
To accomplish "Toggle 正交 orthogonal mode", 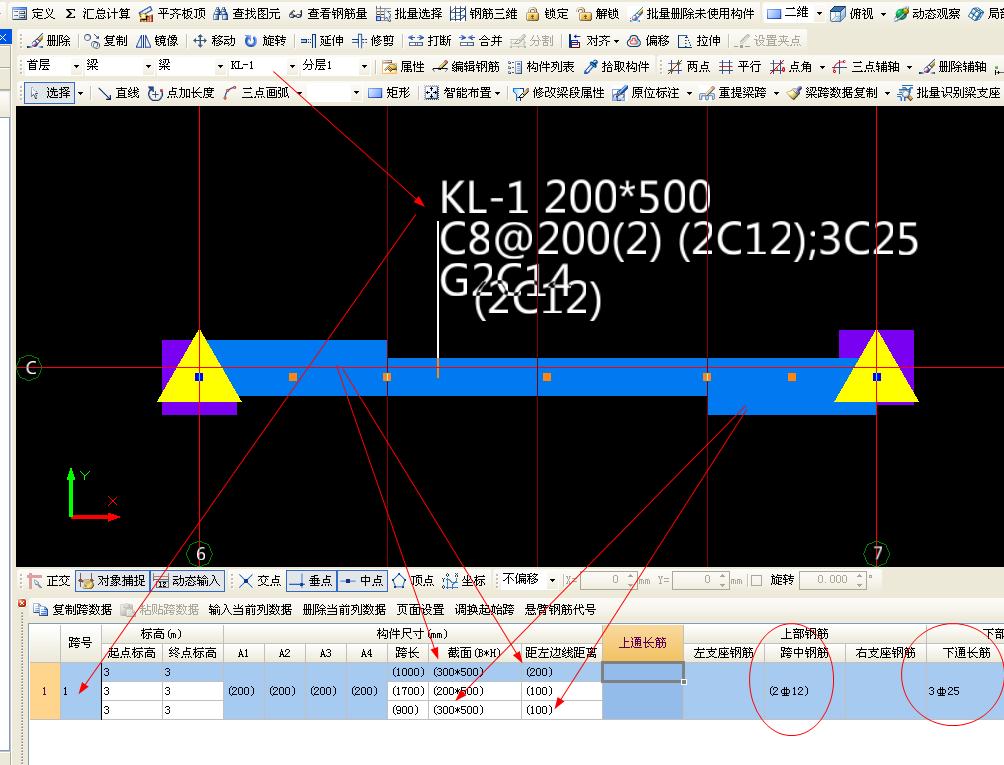I will point(49,581).
